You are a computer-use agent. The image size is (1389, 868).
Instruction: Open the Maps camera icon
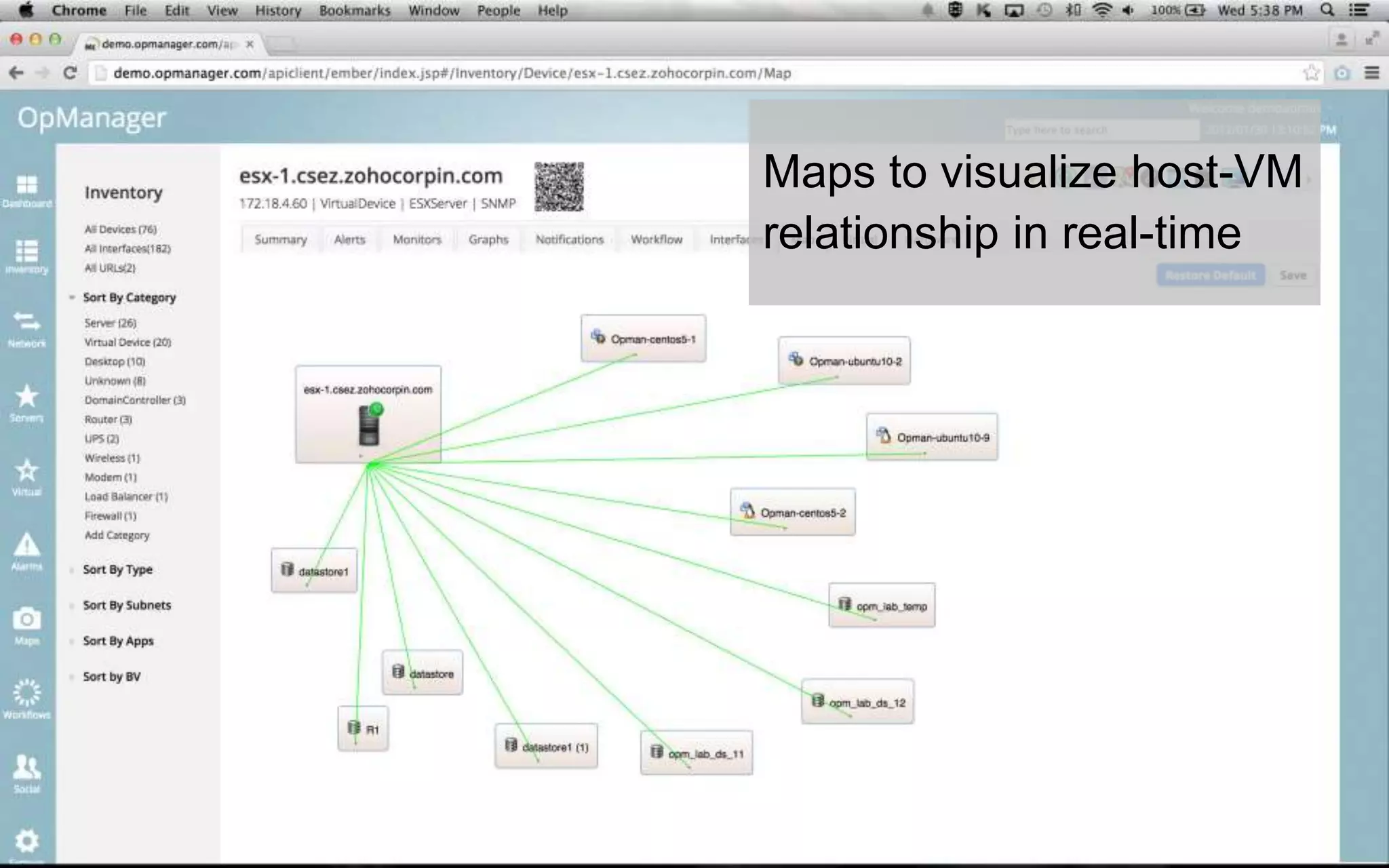26,625
